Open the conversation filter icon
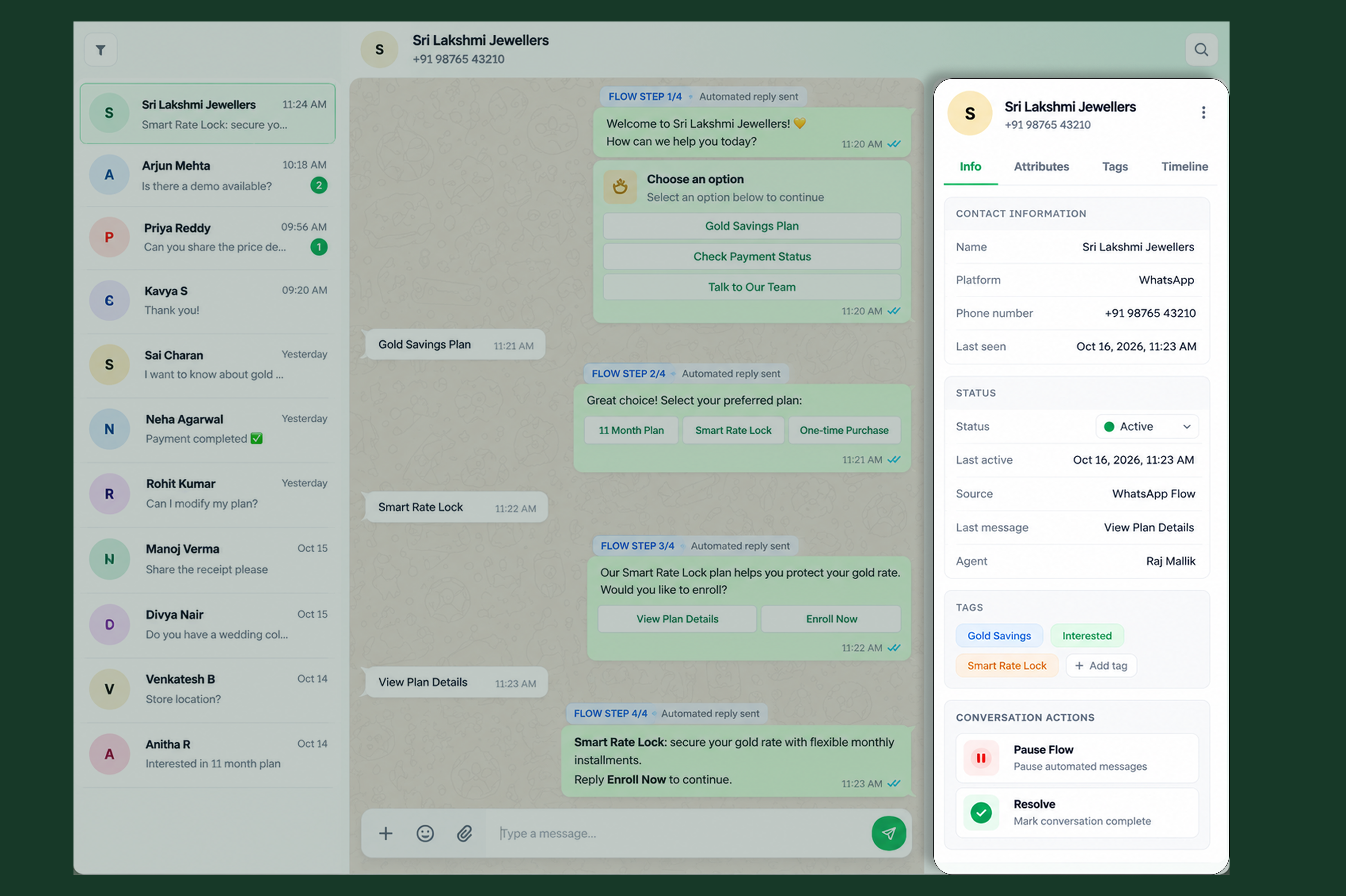 [x=101, y=50]
